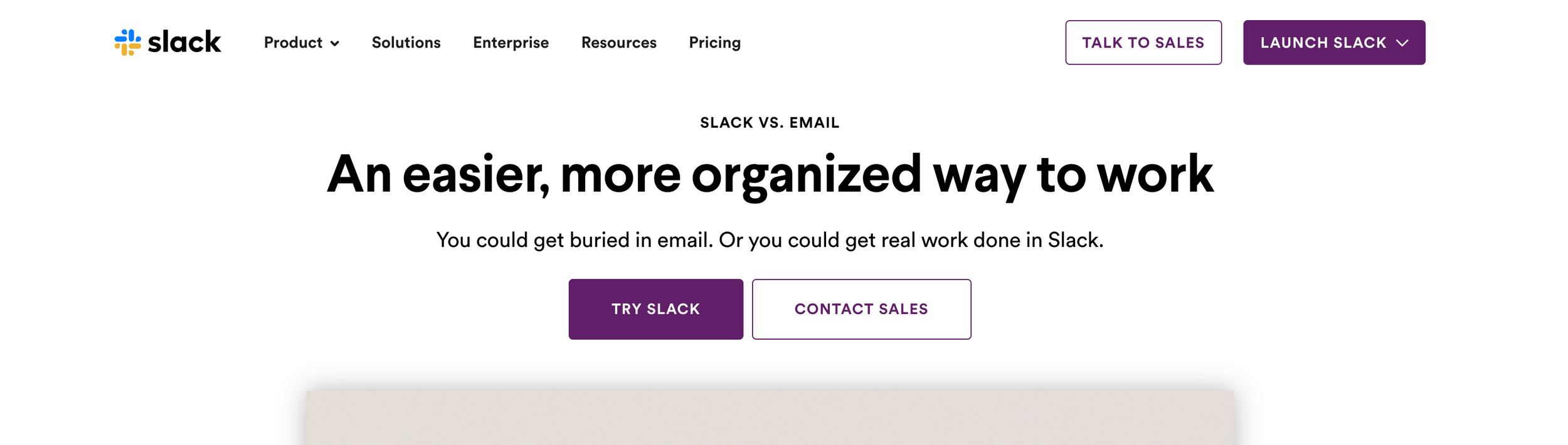Viewport: 1568px width, 445px height.
Task: View the Pricing page
Action: coord(714,43)
